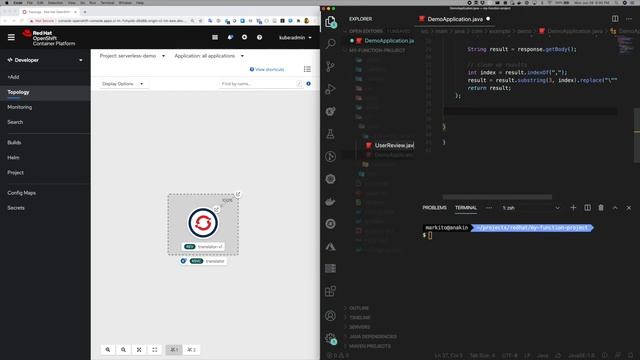
Task: Open the kube:admin user menu
Action: point(295,38)
